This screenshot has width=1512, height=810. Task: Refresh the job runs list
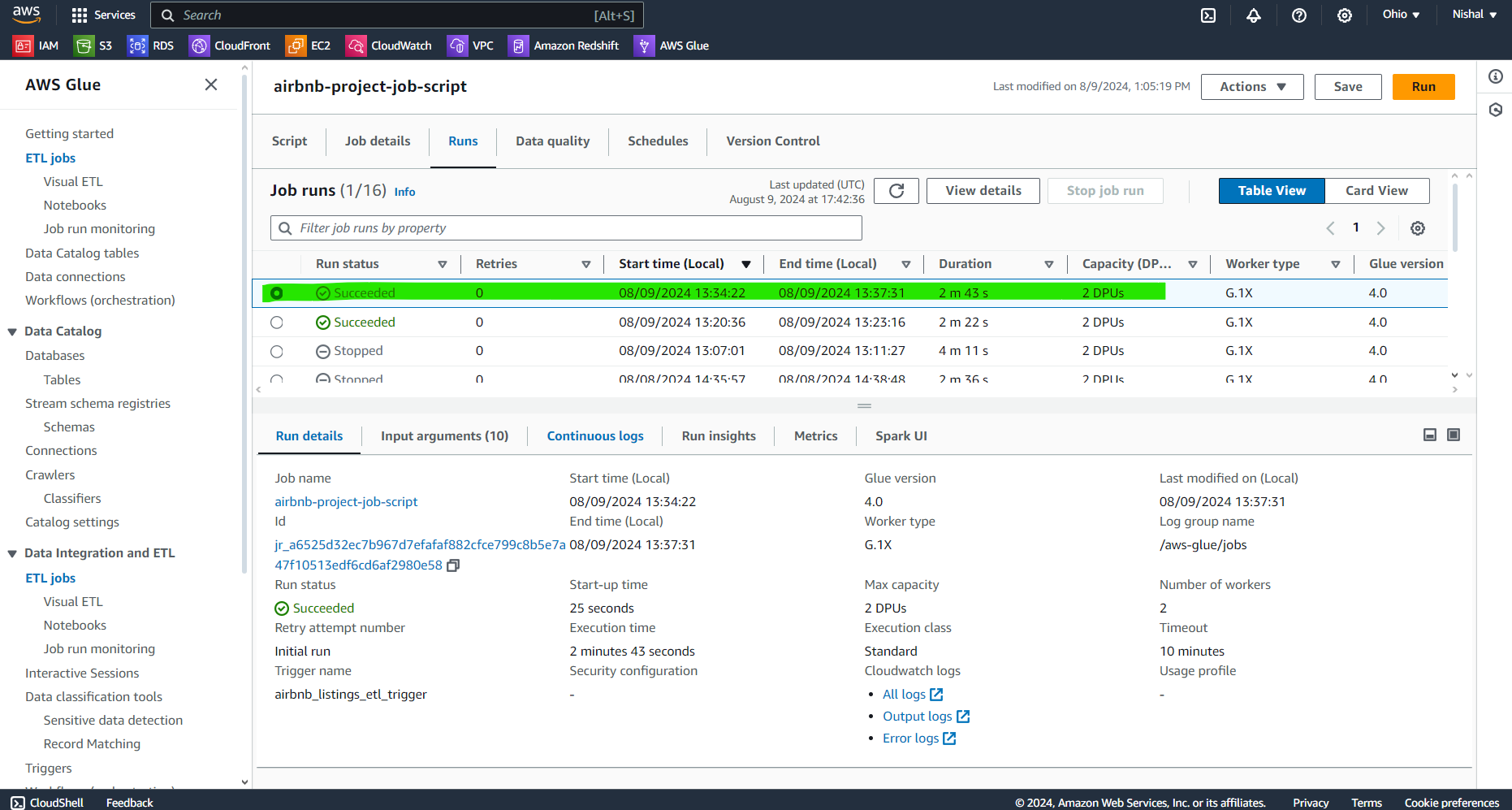coord(896,191)
